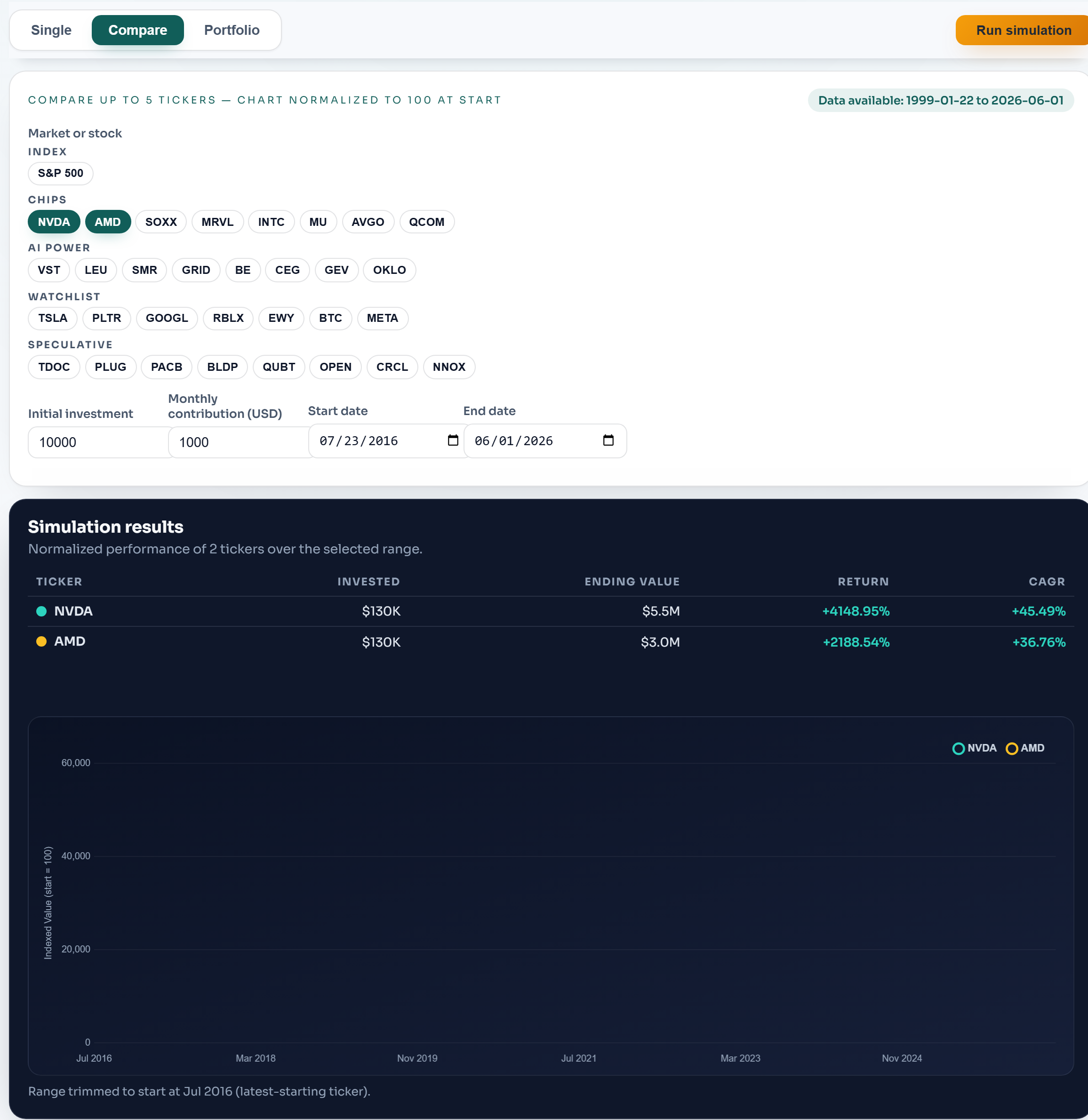Toggle NVDA series in chart legend
This screenshot has width=1088, height=1120.
[974, 748]
